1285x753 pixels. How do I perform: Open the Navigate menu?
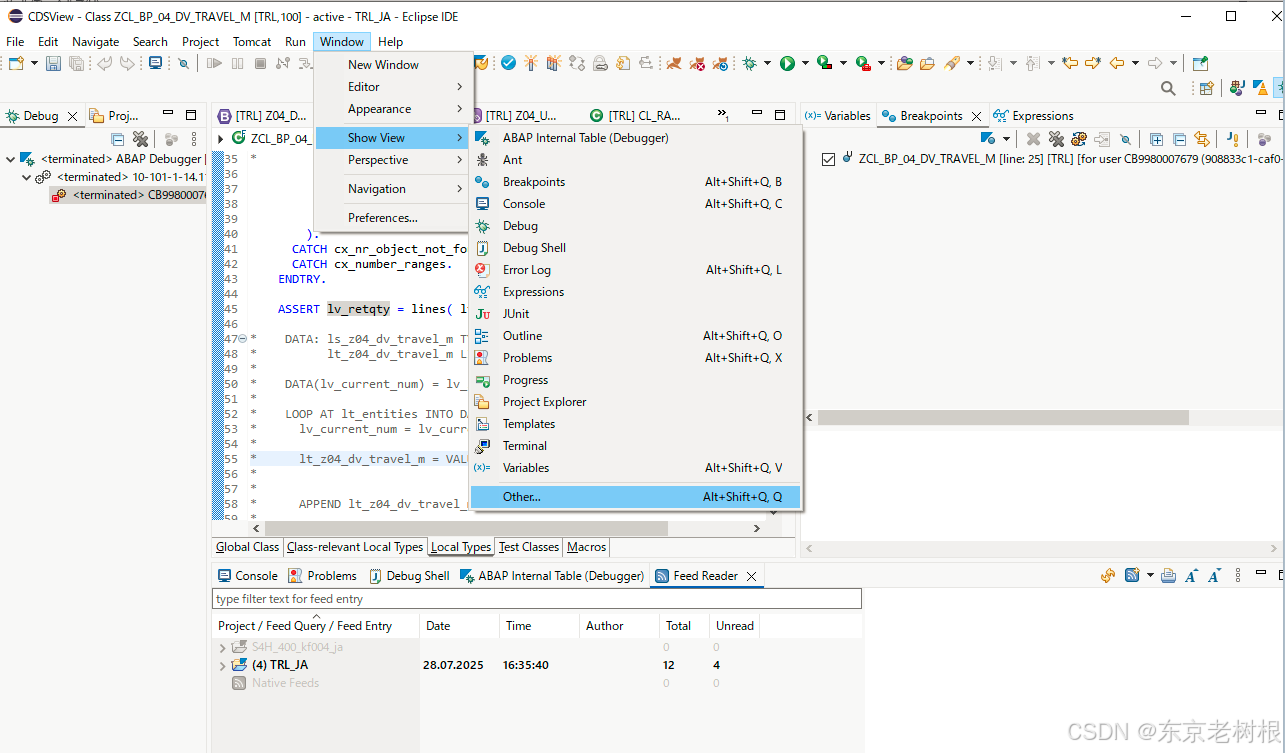click(95, 42)
